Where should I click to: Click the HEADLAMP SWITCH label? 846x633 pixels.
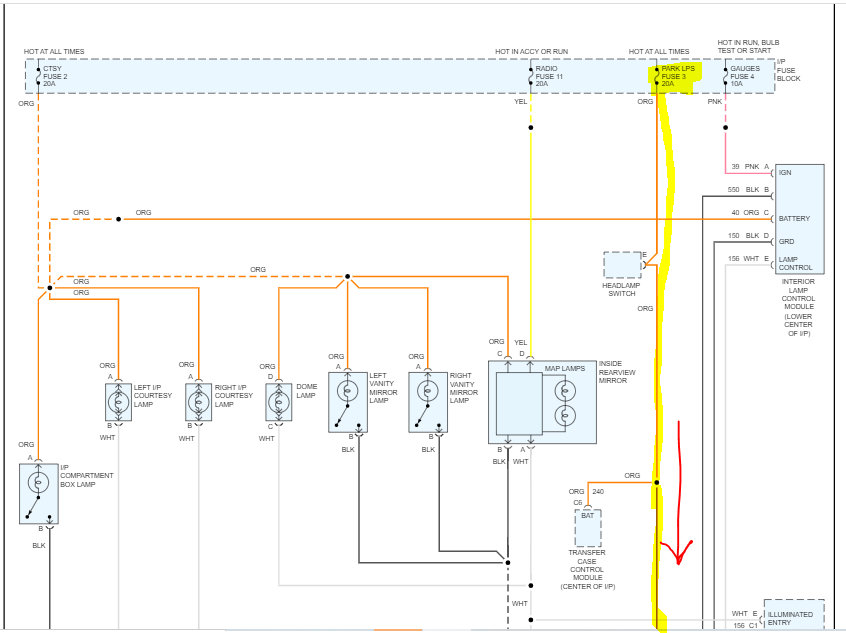[622, 290]
